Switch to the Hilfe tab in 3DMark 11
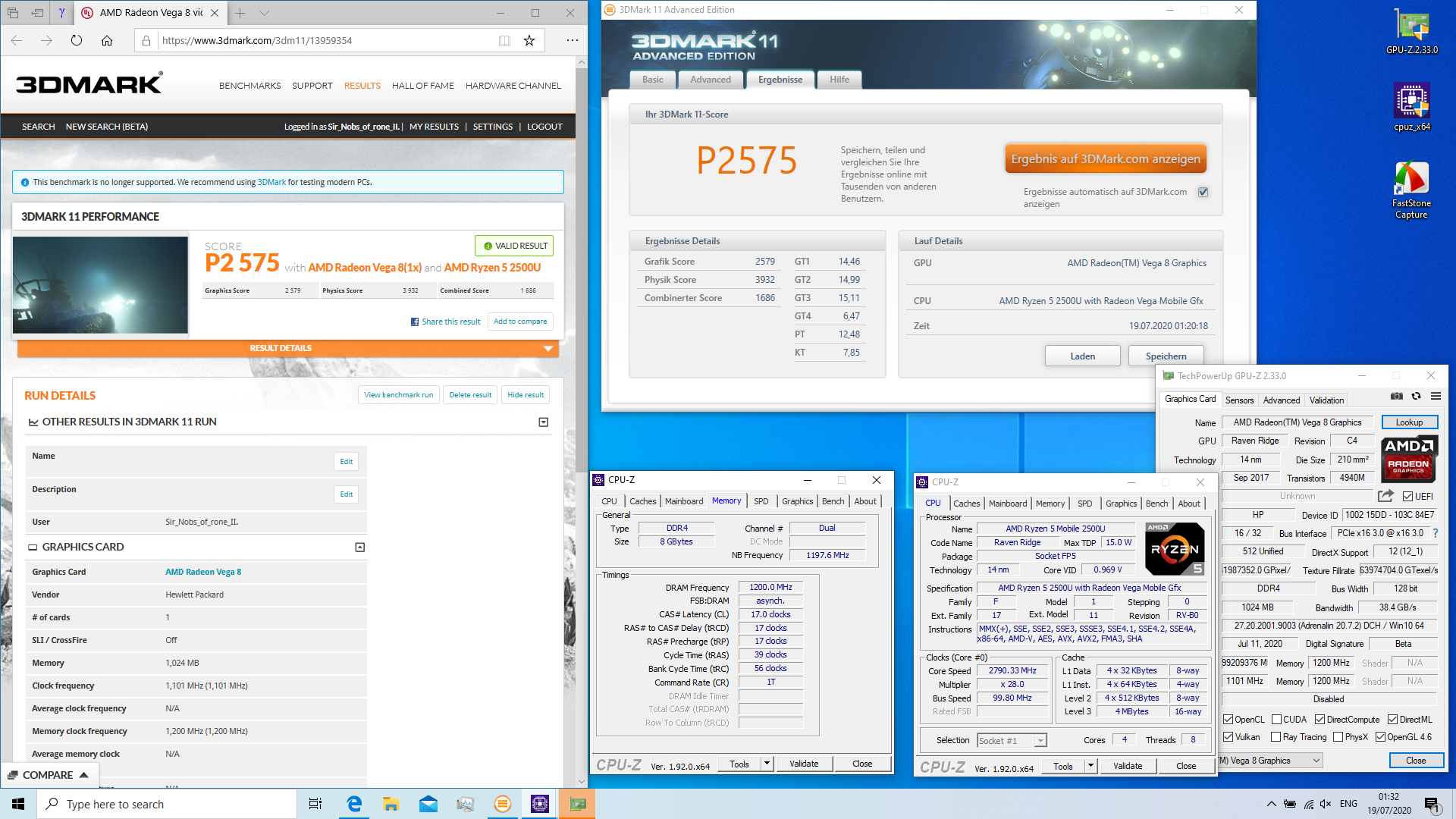 pyautogui.click(x=839, y=80)
